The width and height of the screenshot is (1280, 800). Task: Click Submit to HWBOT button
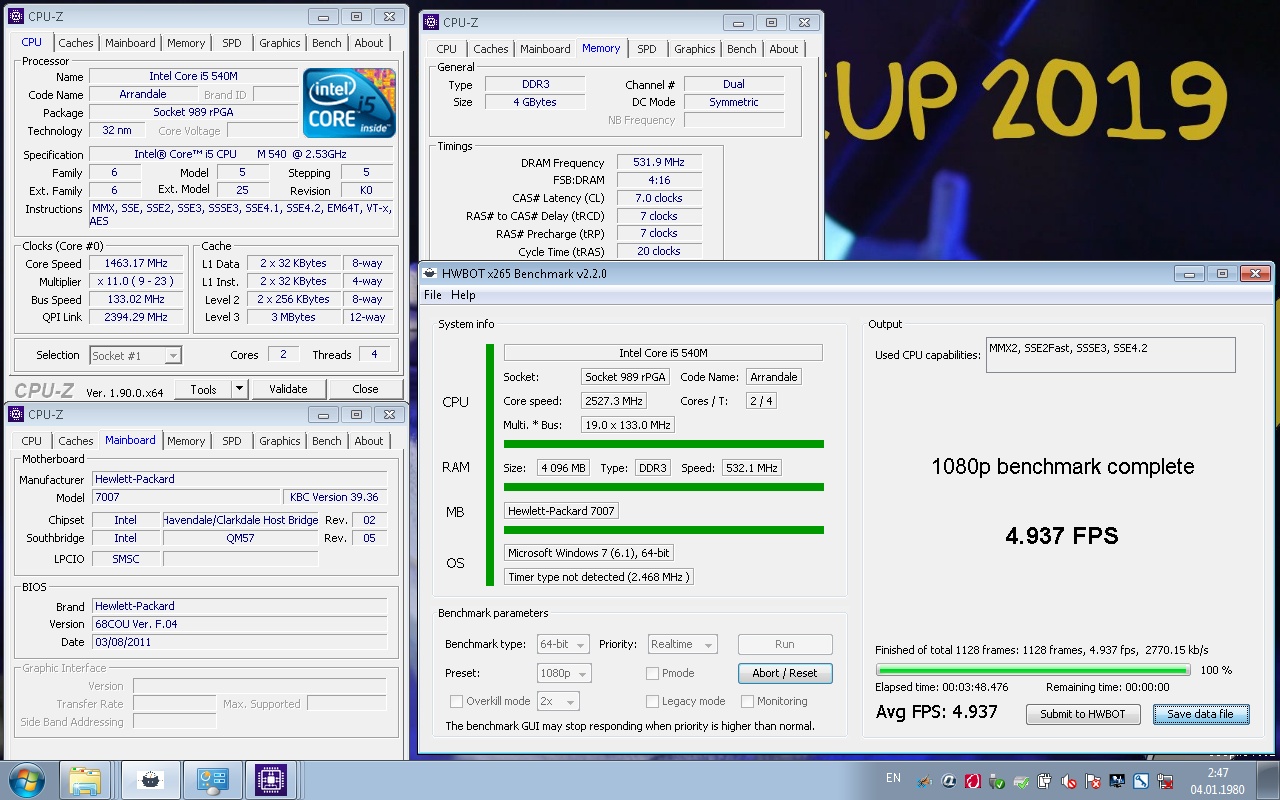(x=1083, y=714)
